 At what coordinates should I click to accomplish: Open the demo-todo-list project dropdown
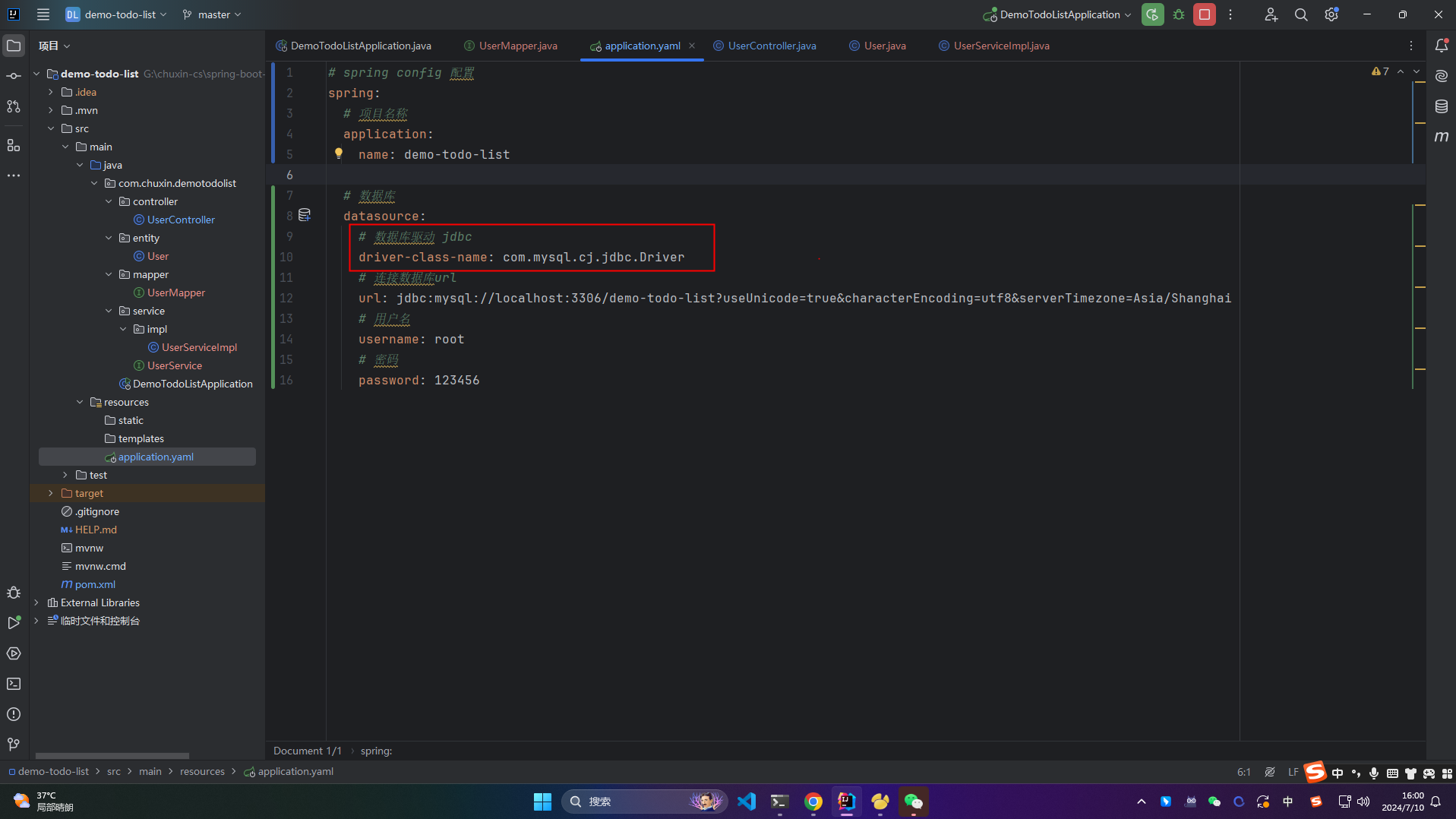coord(116,14)
